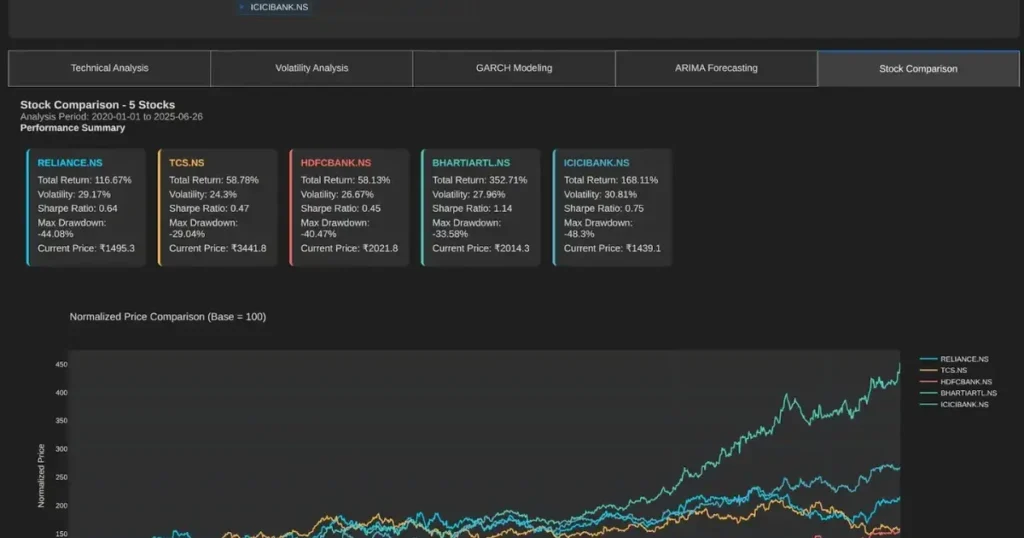Toggle ICICIBANK.NS in the chart legend
The width and height of the screenshot is (1024, 538).
click(964, 404)
